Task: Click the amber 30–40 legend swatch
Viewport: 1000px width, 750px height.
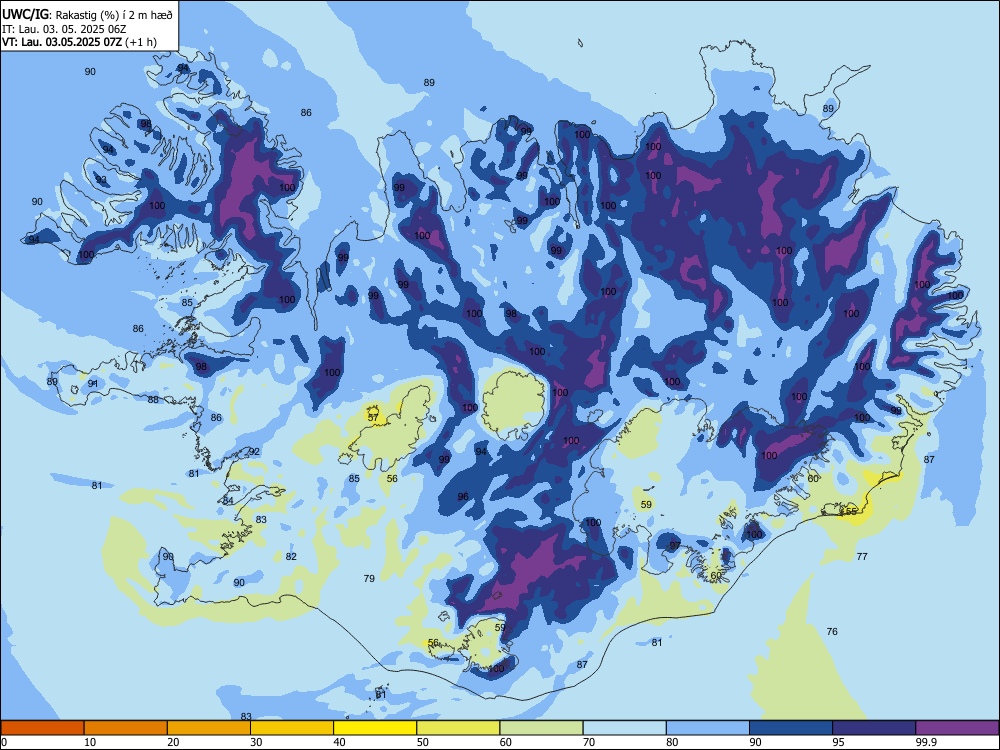Action: click(292, 728)
